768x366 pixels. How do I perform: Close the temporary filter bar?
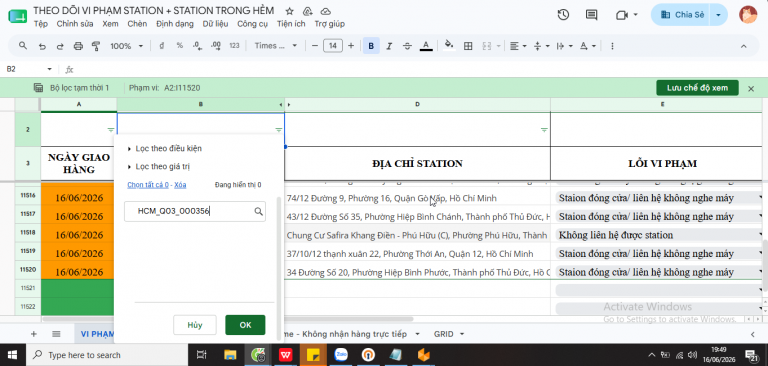pos(751,89)
